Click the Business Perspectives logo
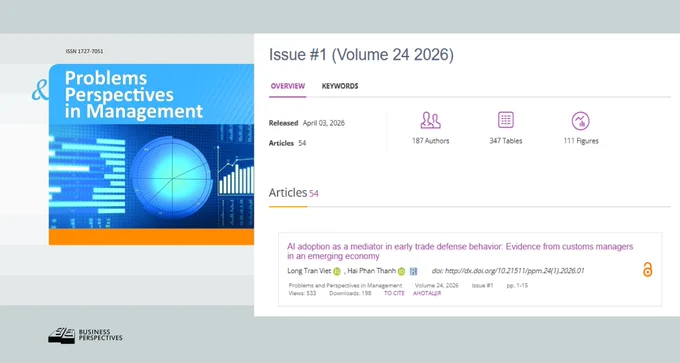 coord(85,335)
